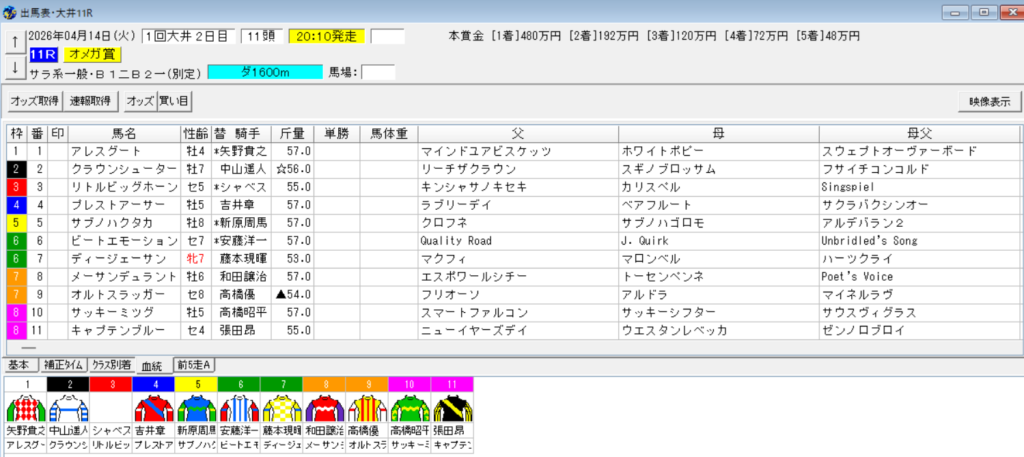Click dam J. Quirk cell
Viewport: 1024px width, 457px height.
coord(718,241)
